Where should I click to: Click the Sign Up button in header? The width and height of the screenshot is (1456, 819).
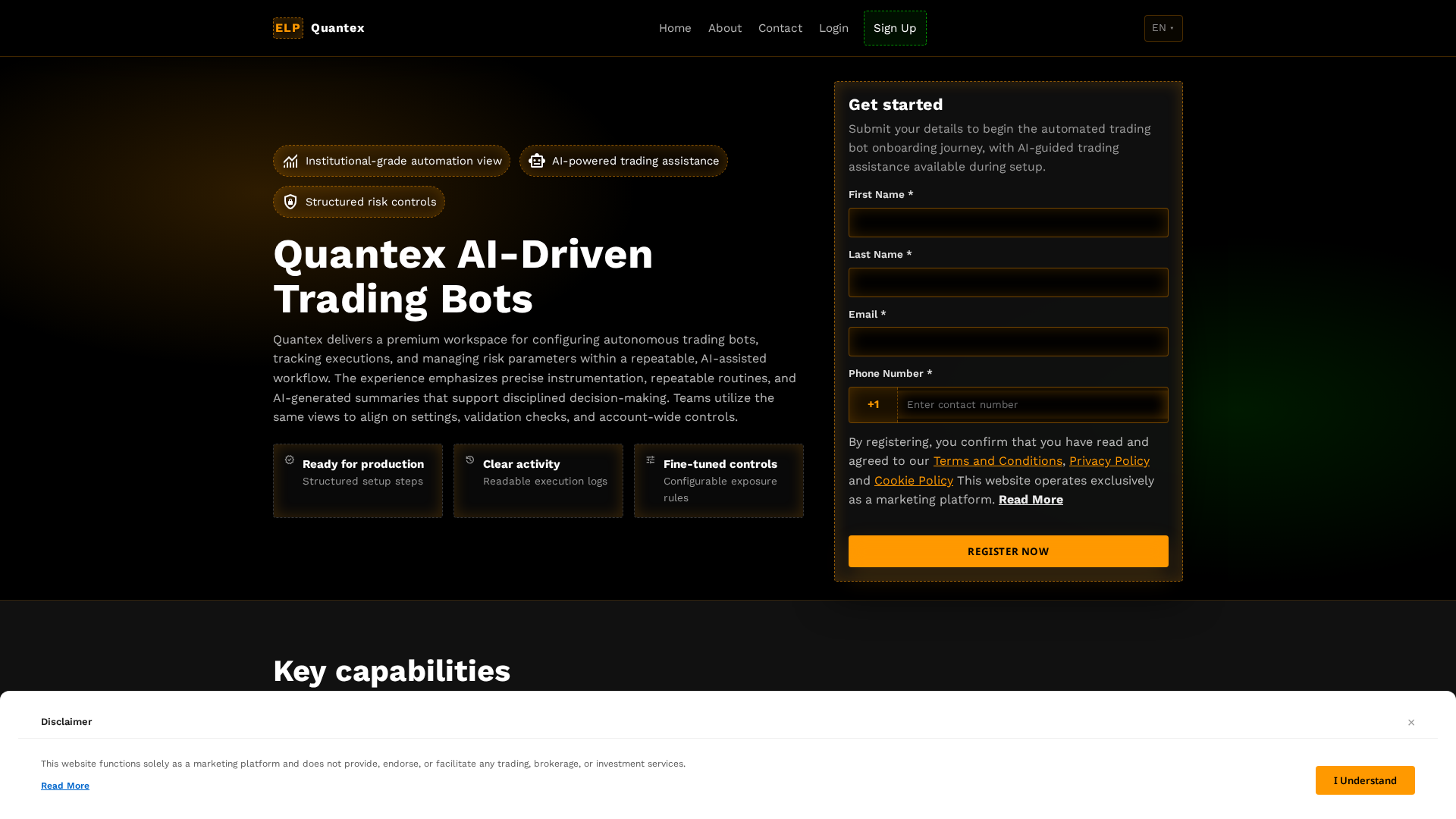[895, 28]
